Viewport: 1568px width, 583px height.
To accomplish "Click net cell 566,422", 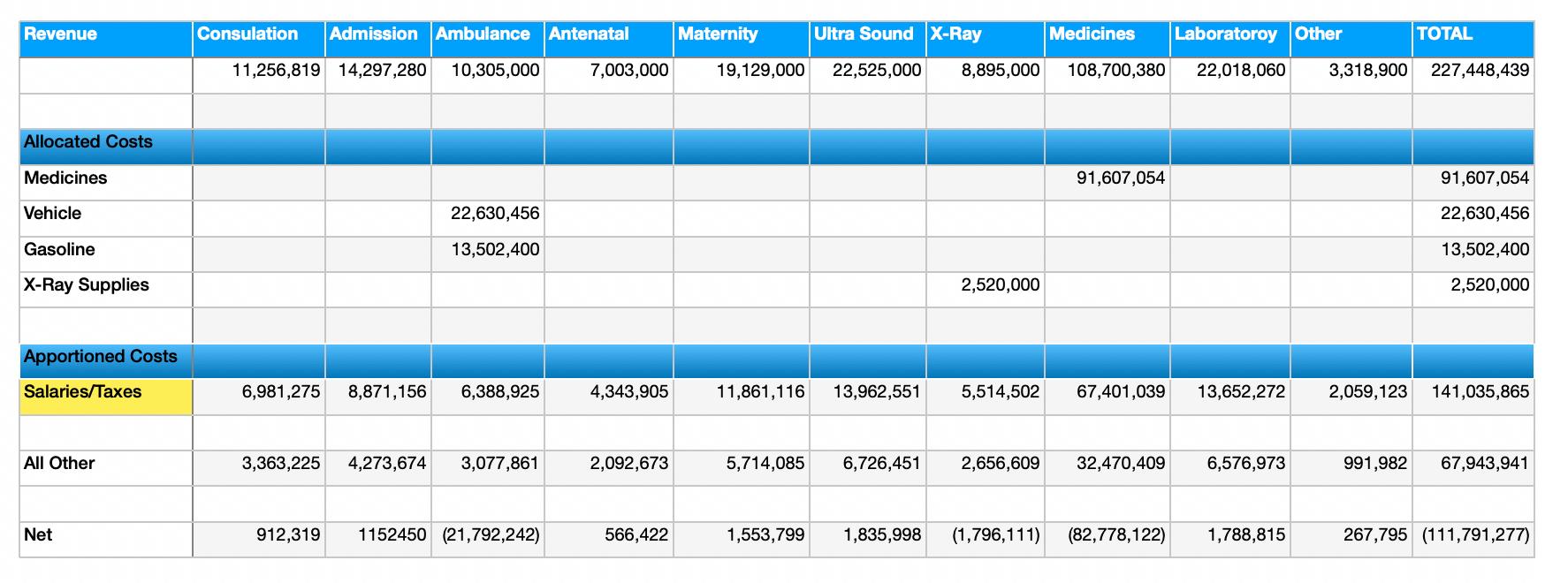I will [x=609, y=540].
